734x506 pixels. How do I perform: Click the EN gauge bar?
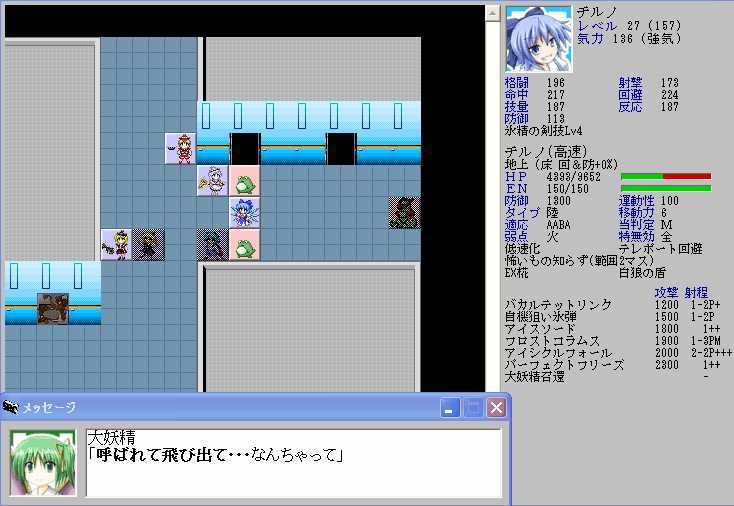tap(666, 188)
